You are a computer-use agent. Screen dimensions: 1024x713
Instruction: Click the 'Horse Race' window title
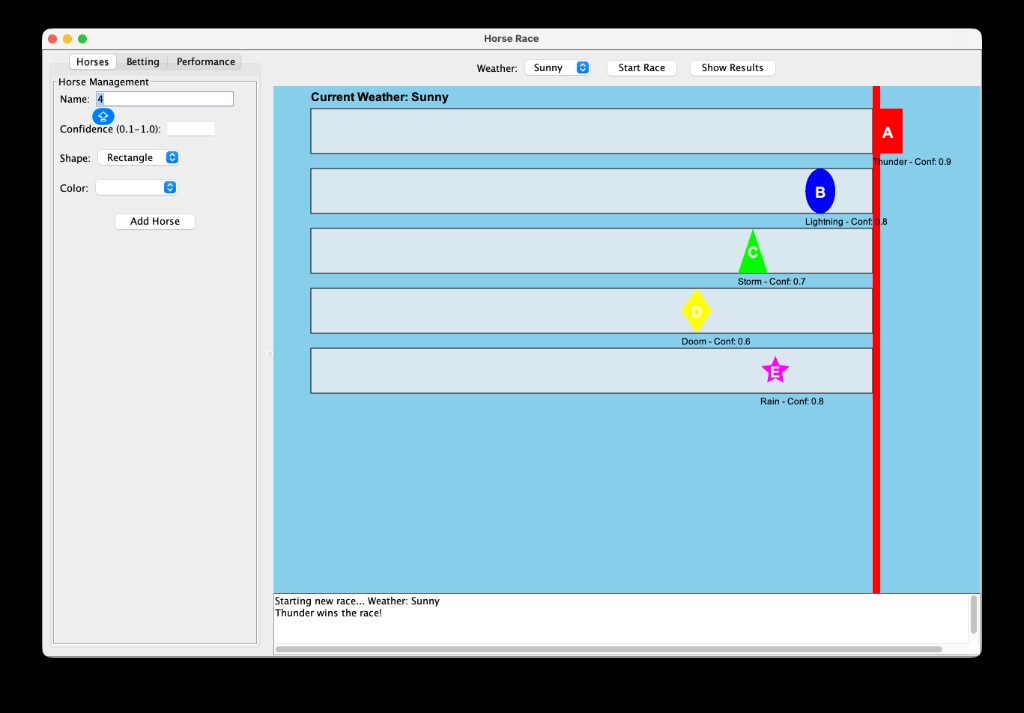tap(511, 39)
